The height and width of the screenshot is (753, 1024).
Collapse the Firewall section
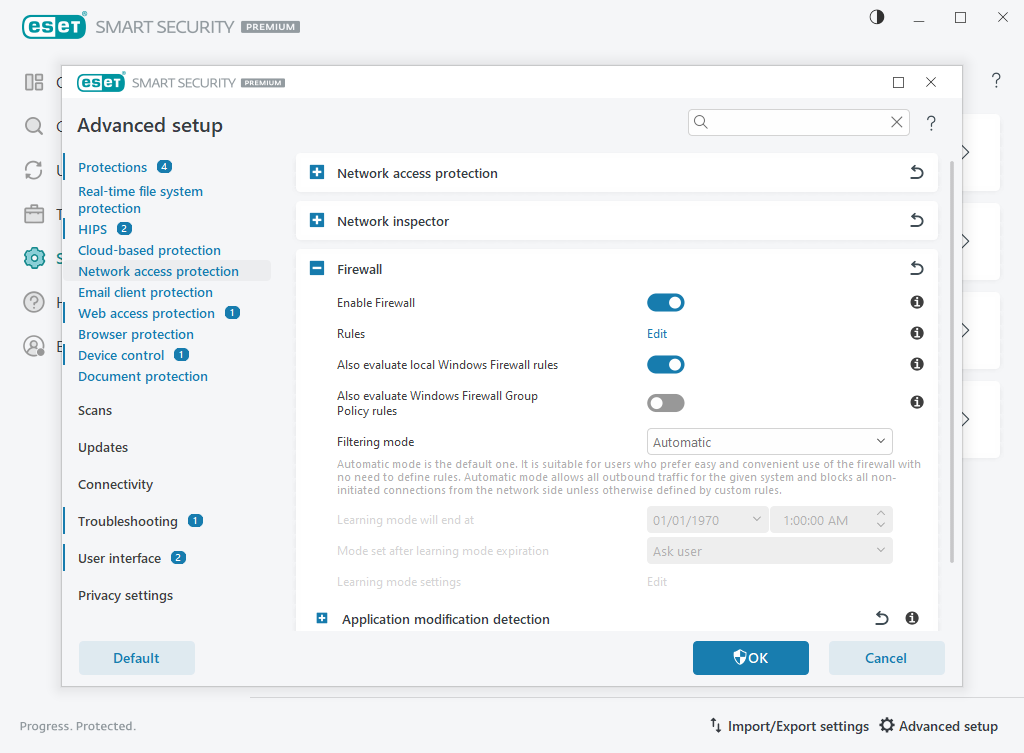pyautogui.click(x=317, y=269)
